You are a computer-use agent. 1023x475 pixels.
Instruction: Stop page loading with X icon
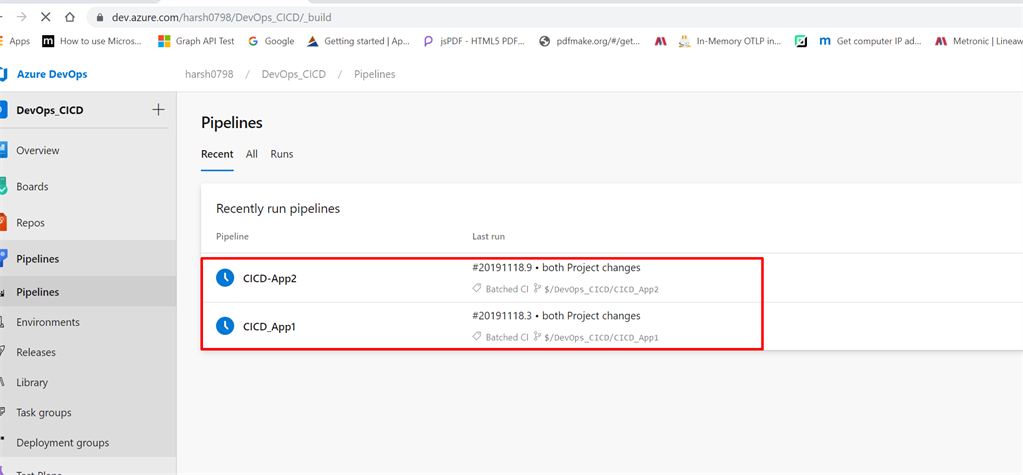45,17
